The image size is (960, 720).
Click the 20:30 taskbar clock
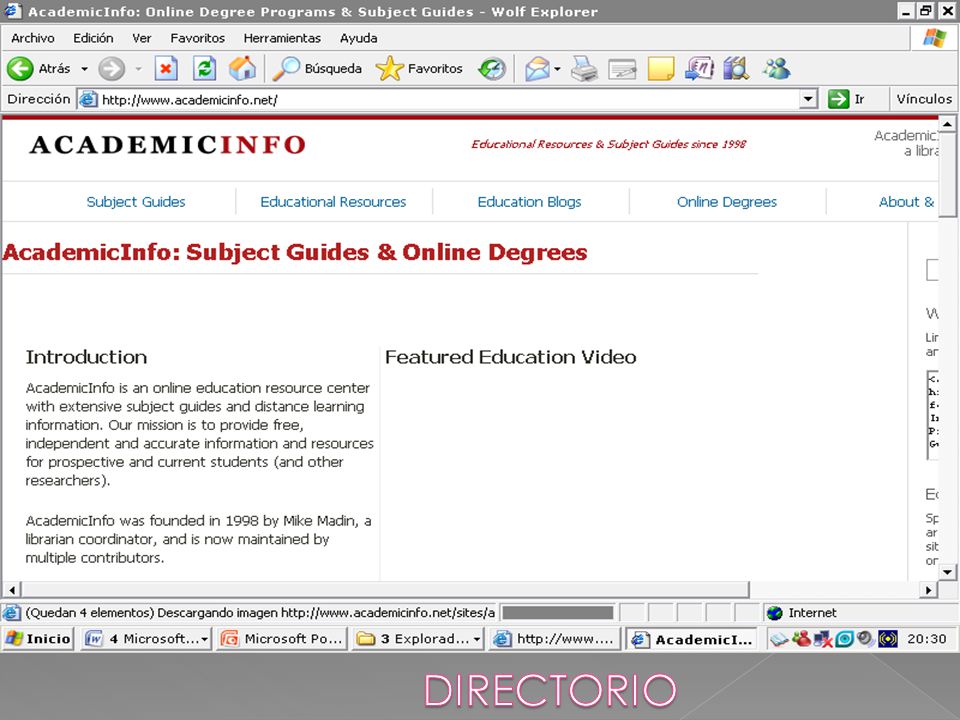tap(926, 639)
